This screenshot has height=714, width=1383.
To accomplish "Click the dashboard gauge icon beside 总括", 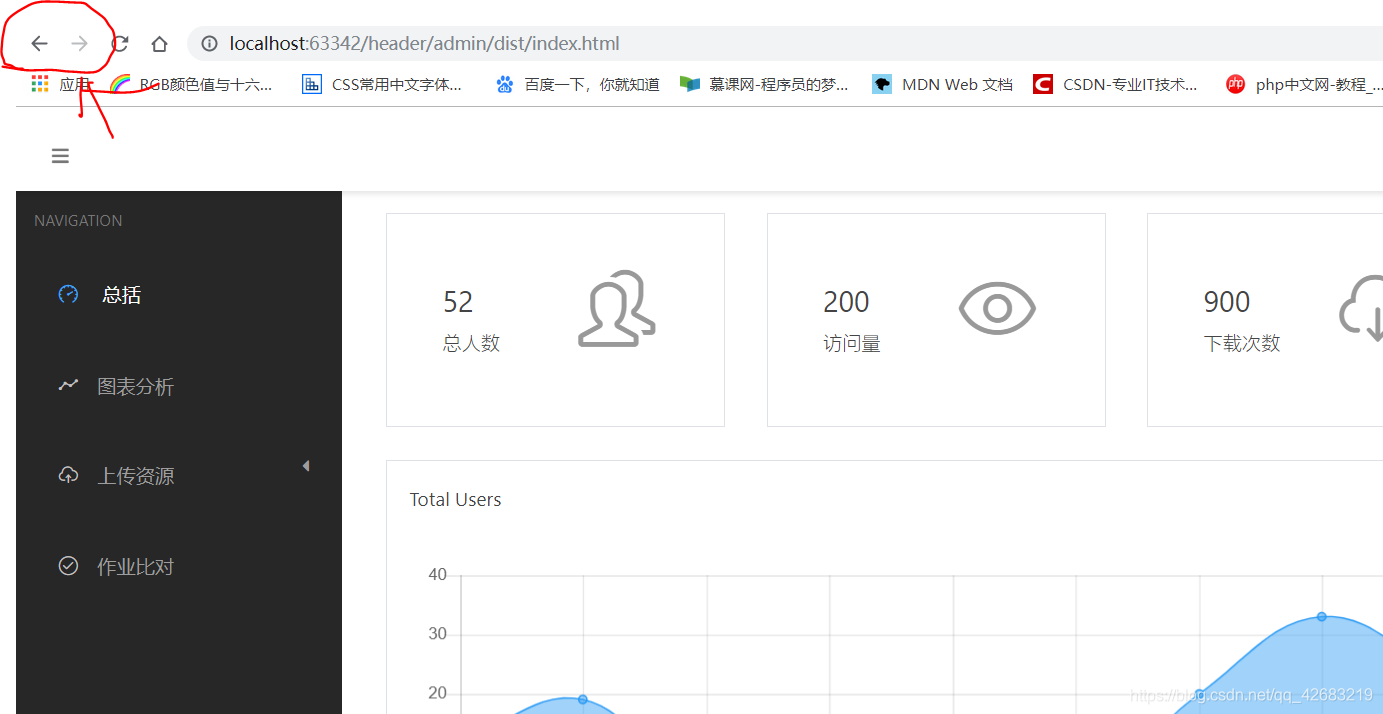I will (68, 294).
